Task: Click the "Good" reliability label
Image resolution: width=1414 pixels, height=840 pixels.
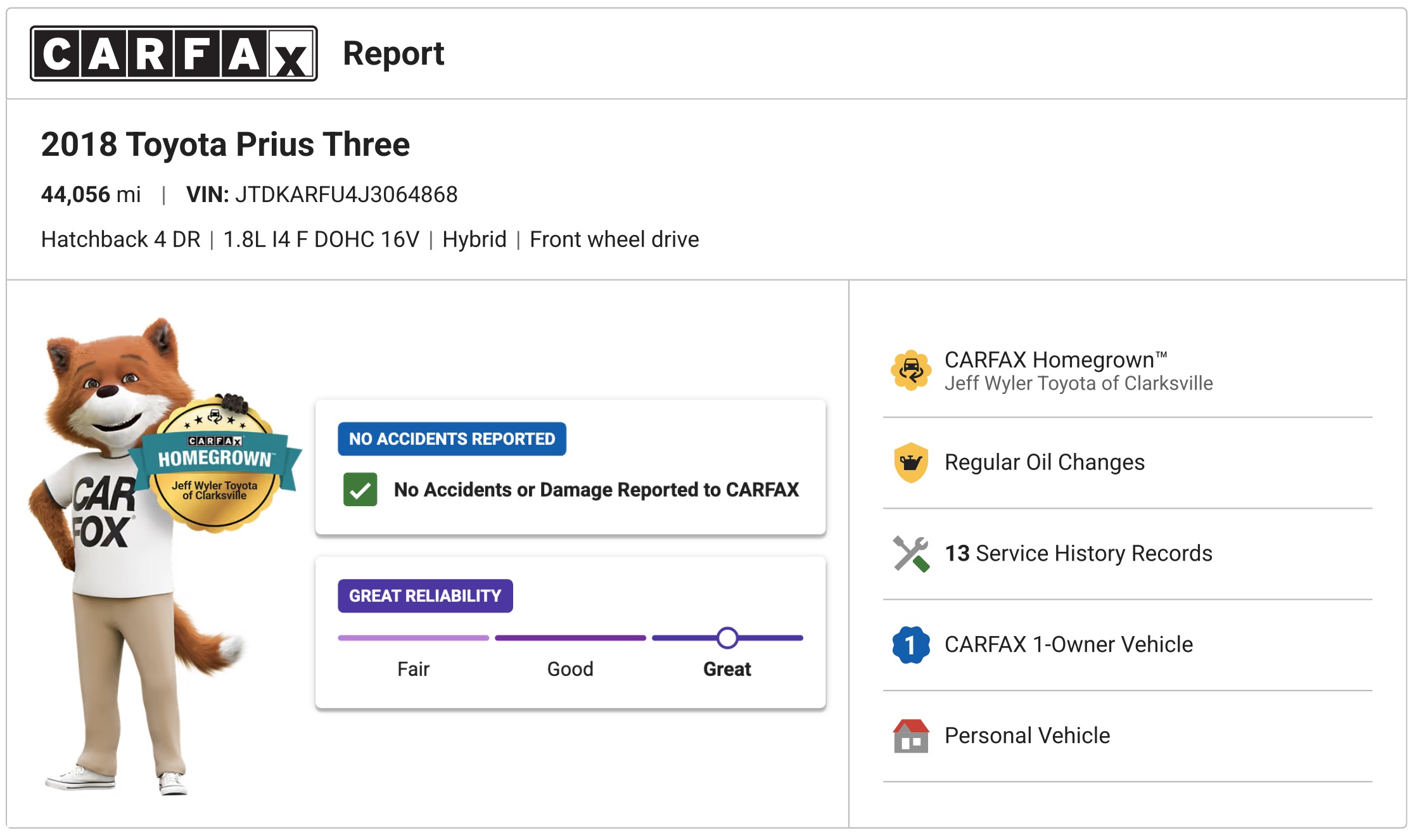Action: [x=570, y=669]
